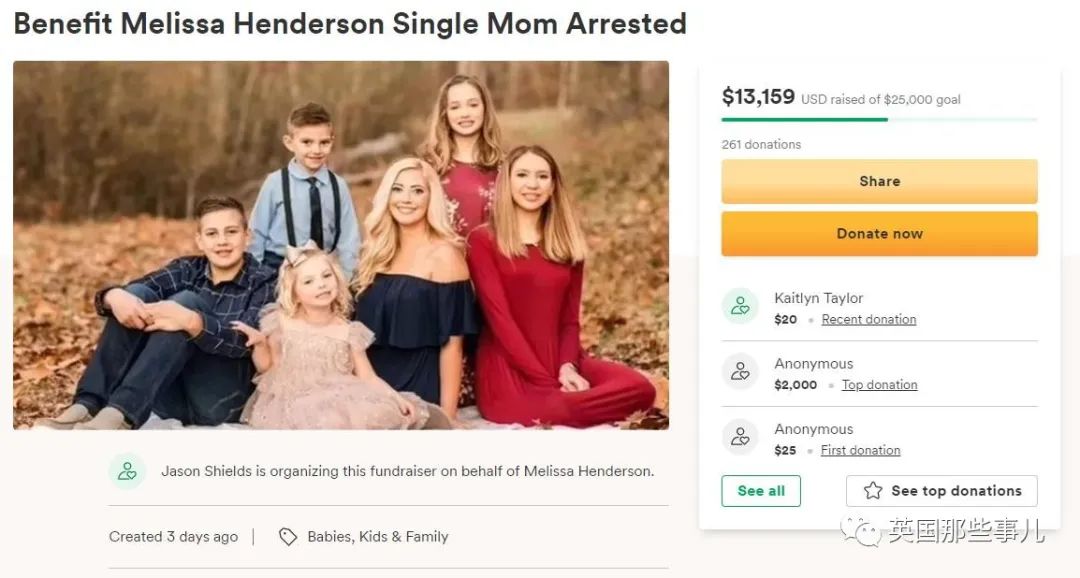Click the fundraiser title heading
The image size is (1080, 578).
pos(349,23)
